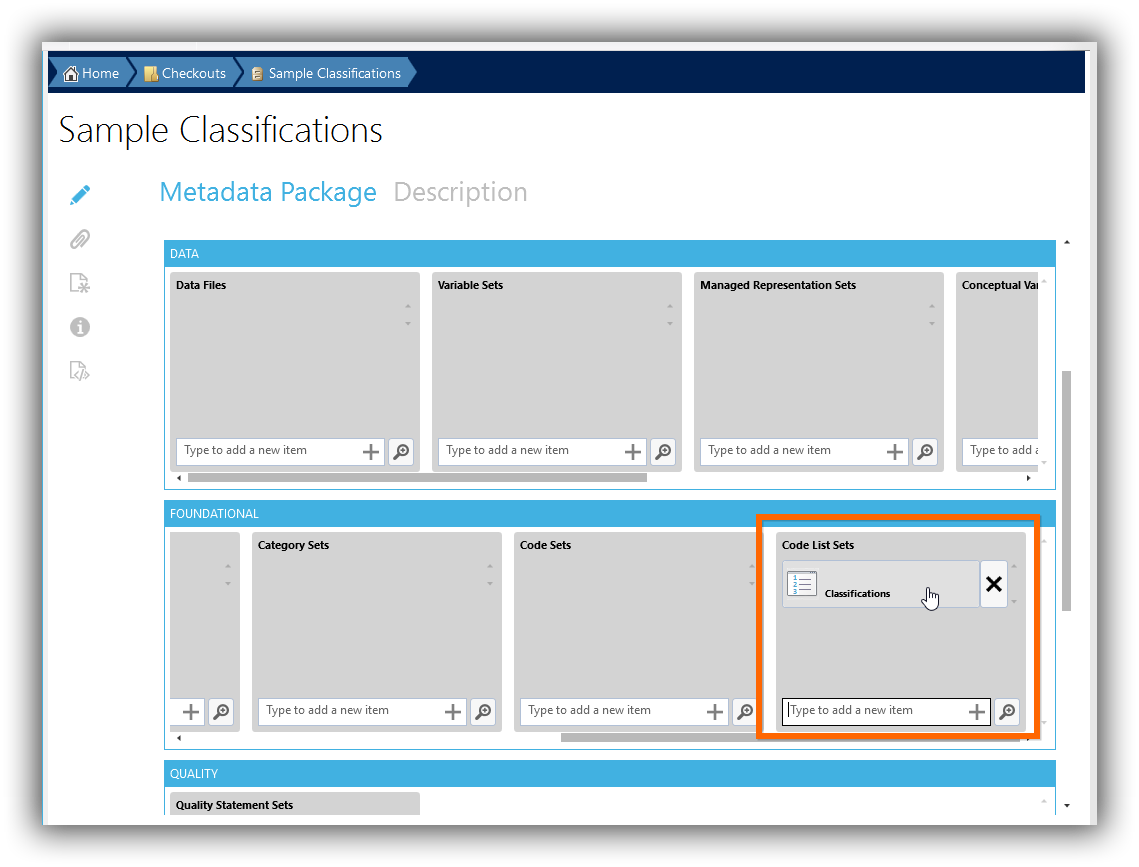Add new item plus in Managed Representation Sets
The width and height of the screenshot is (1139, 867).
pos(895,452)
